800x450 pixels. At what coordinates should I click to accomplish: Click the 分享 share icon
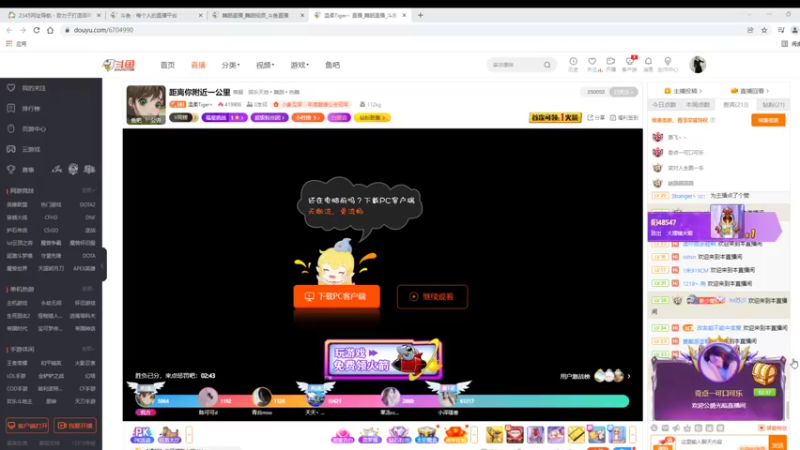(595, 117)
